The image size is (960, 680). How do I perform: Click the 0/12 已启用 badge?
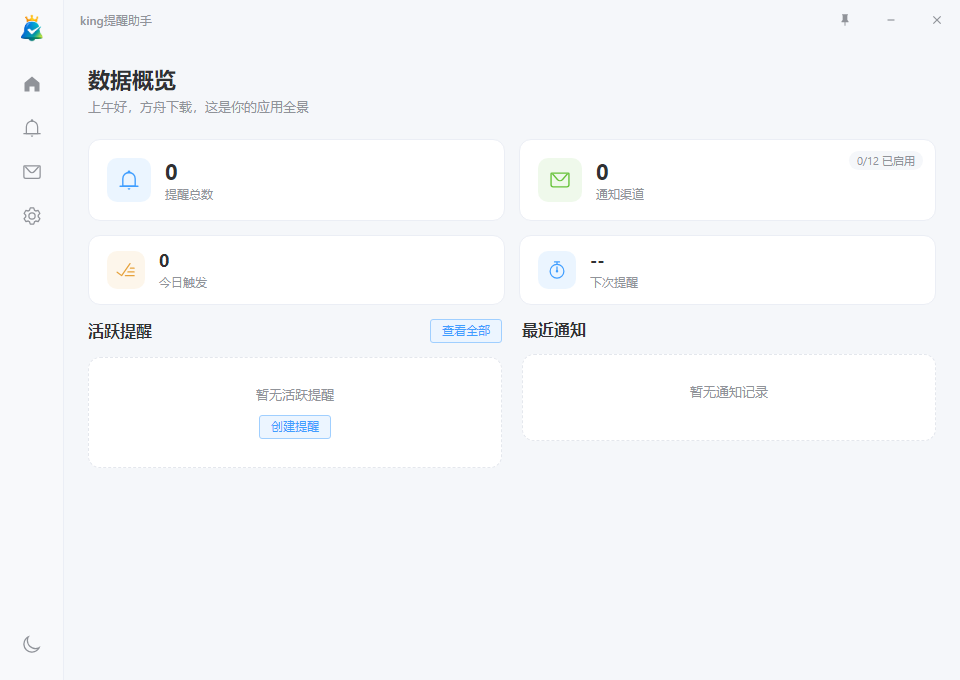click(885, 160)
